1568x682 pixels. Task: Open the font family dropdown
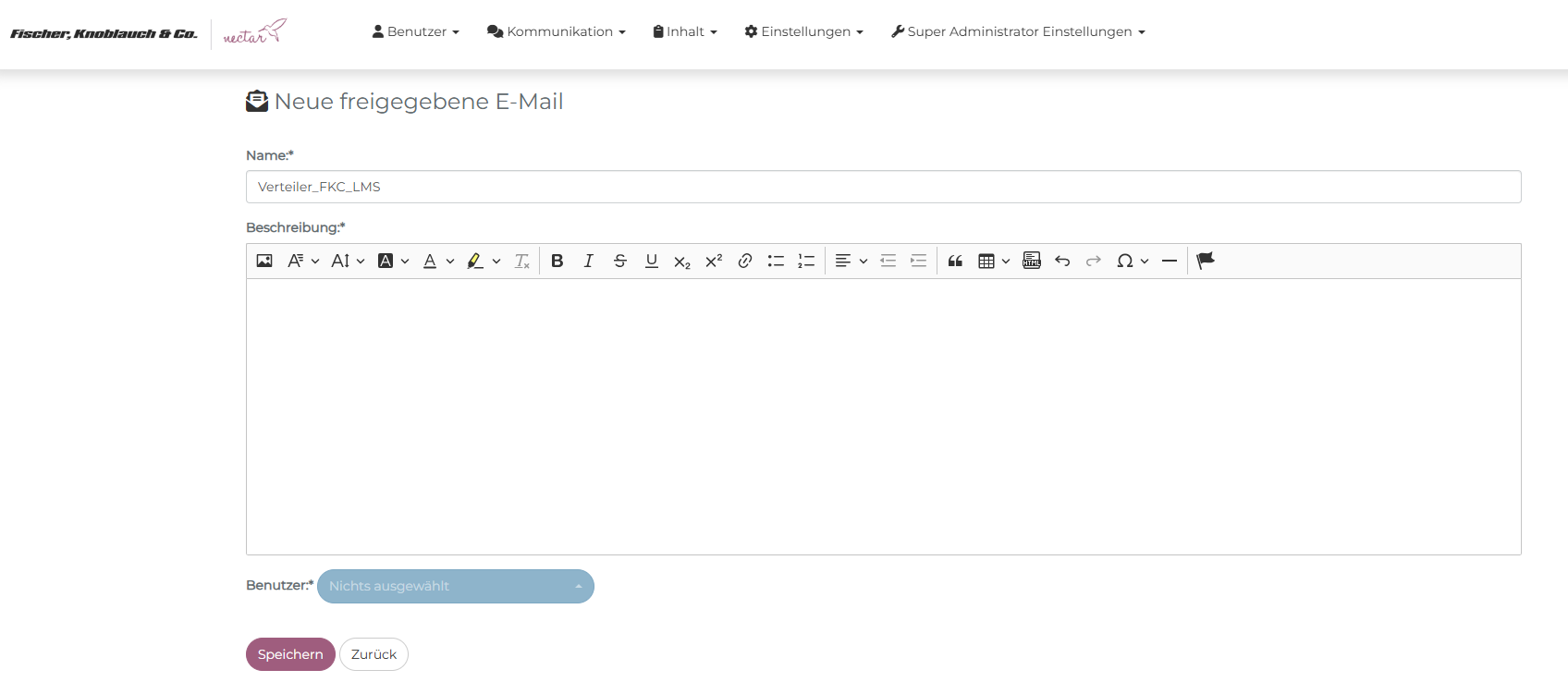302,262
